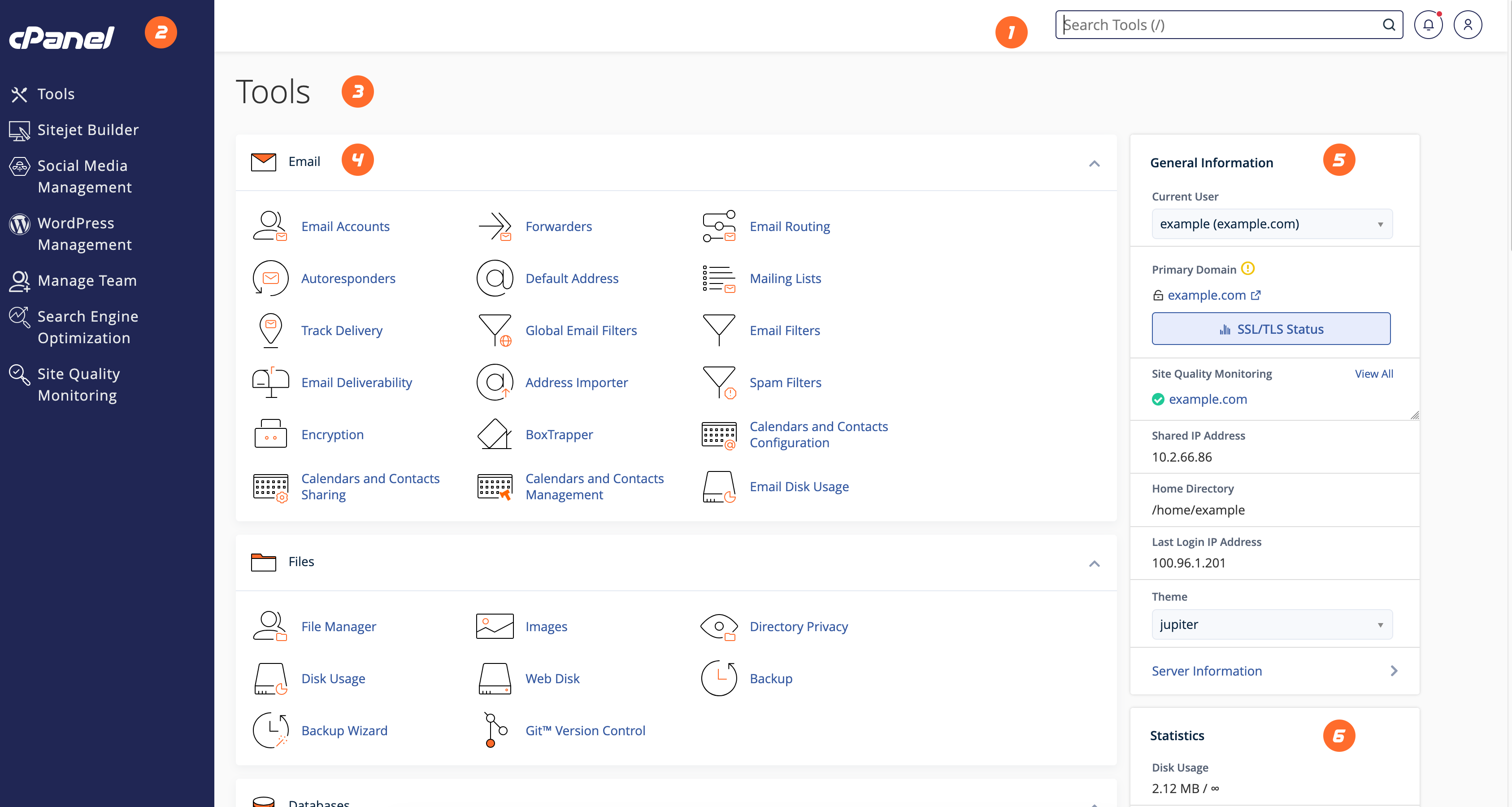Collapse the Email section
This screenshot has height=807, width=1512.
[x=1094, y=163]
